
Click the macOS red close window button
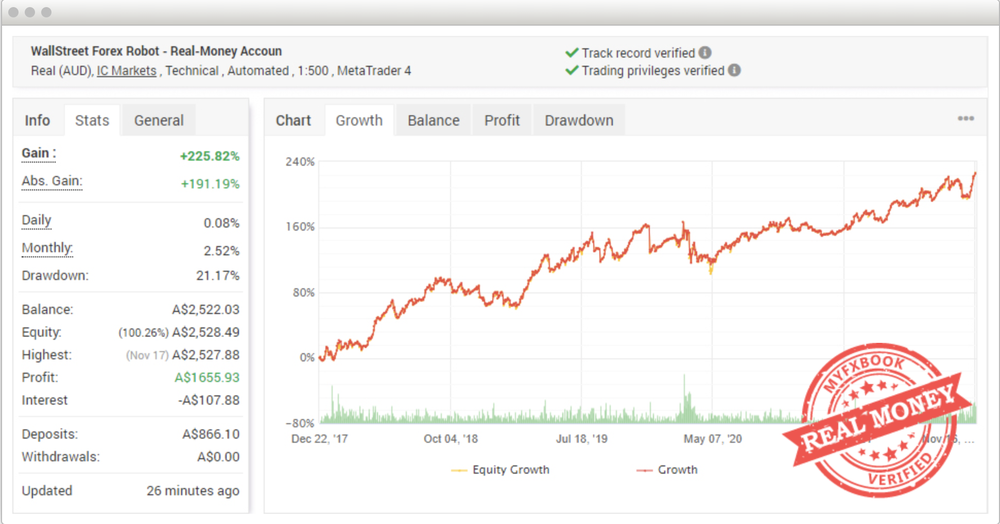coord(14,12)
